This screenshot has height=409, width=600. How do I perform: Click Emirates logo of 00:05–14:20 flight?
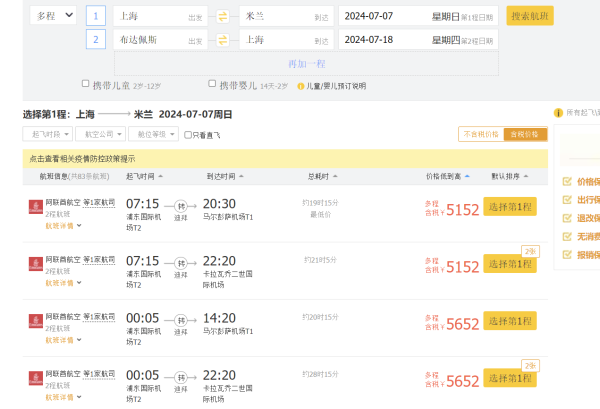(36, 321)
